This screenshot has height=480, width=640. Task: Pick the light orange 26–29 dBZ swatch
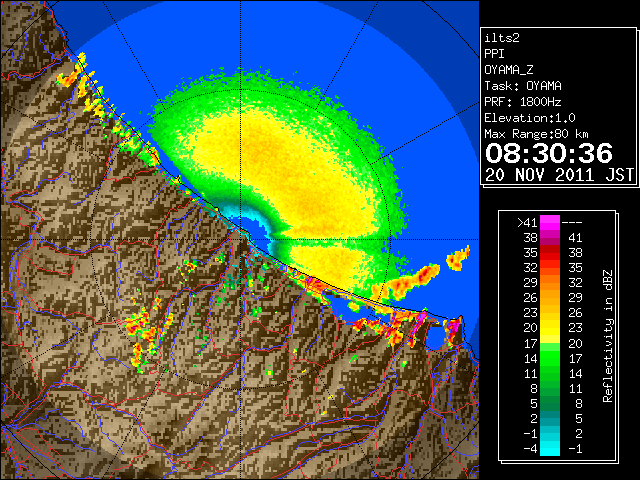click(550, 298)
